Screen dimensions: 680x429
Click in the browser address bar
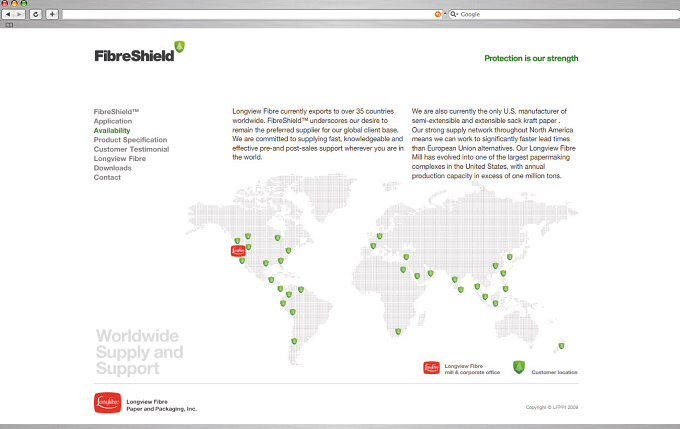tap(248, 14)
